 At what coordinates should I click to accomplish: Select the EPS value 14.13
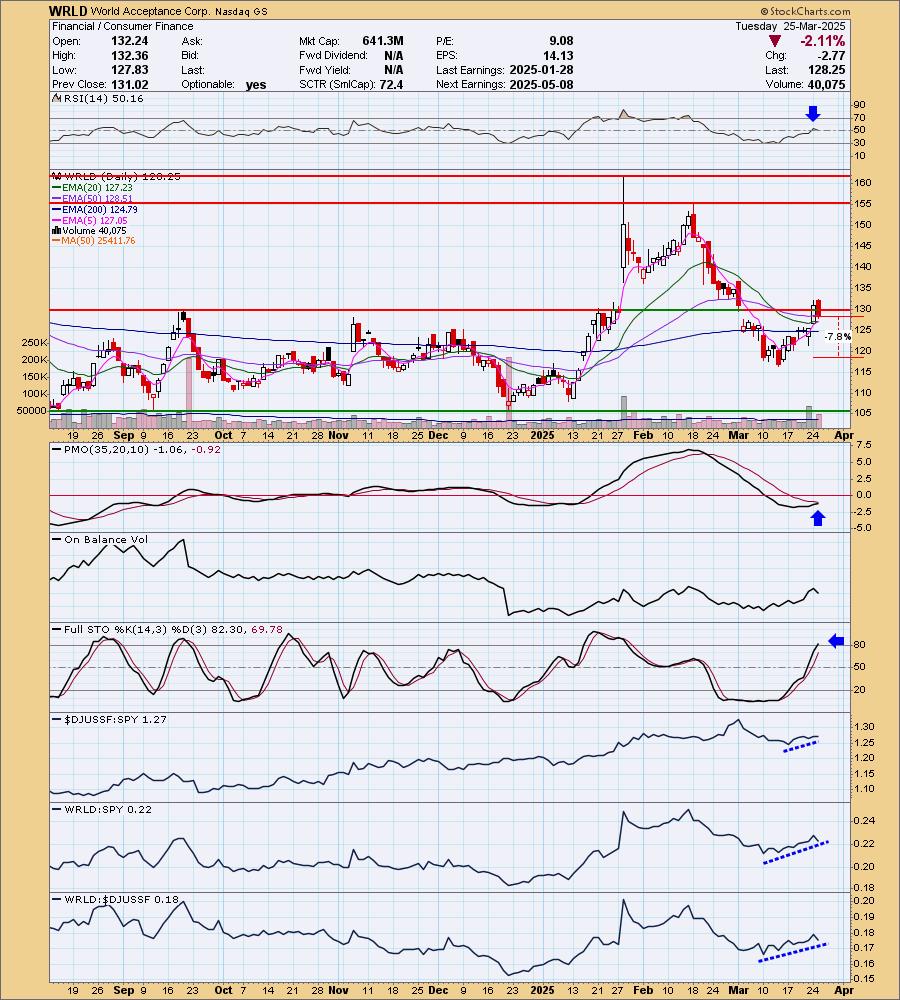coord(558,55)
